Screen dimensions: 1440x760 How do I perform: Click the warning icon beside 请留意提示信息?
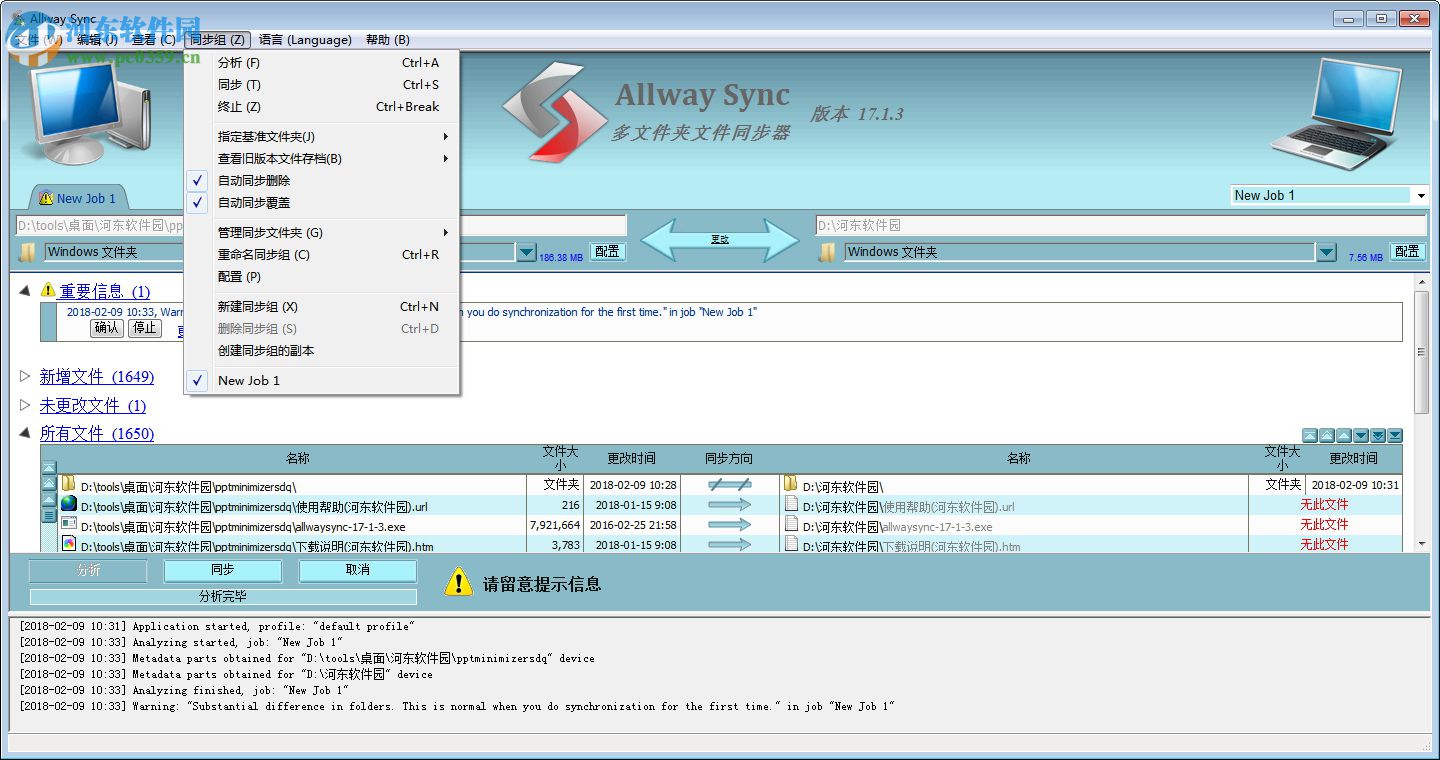(458, 583)
